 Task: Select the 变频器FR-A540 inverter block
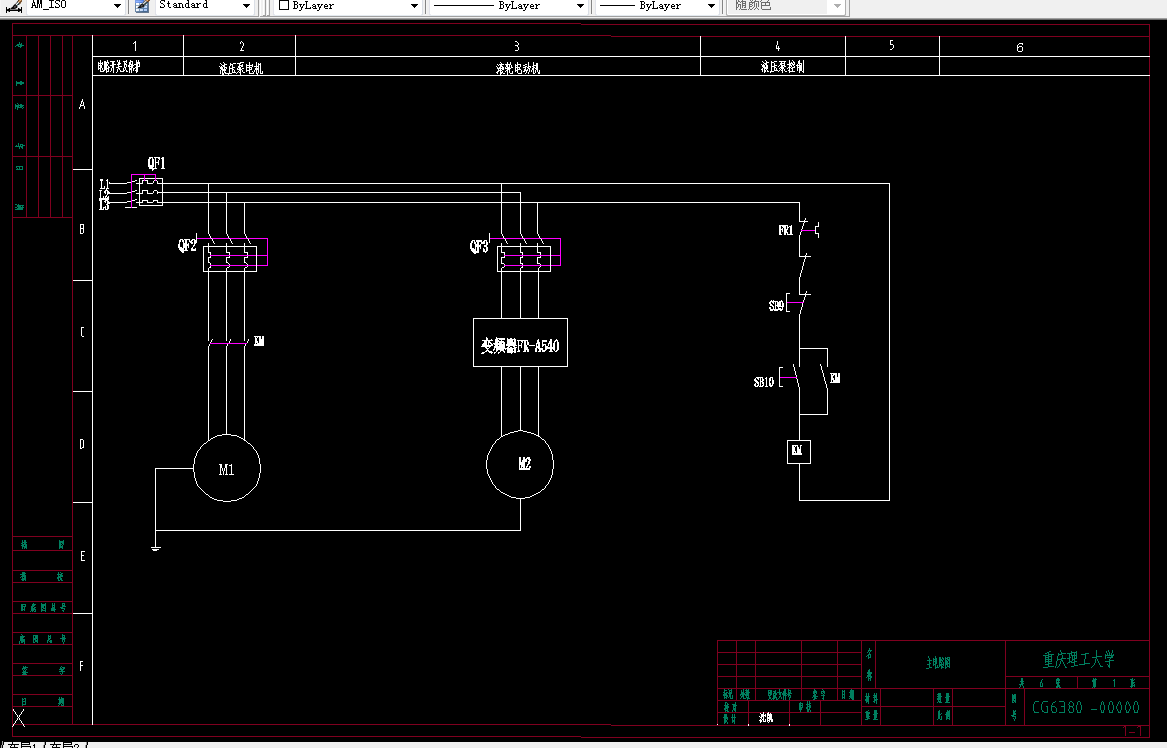click(520, 342)
